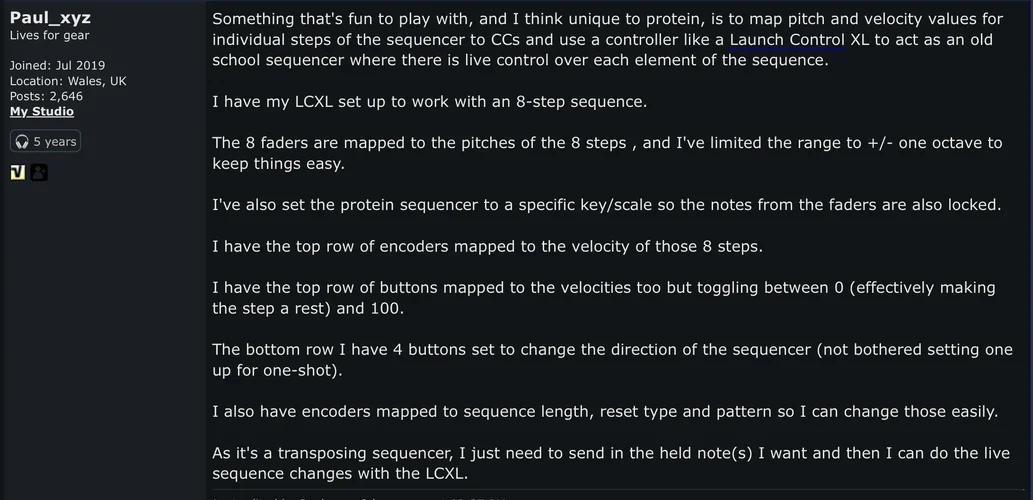
Task: Click the paragraph starting "As it's a transposing"
Action: click(610, 464)
